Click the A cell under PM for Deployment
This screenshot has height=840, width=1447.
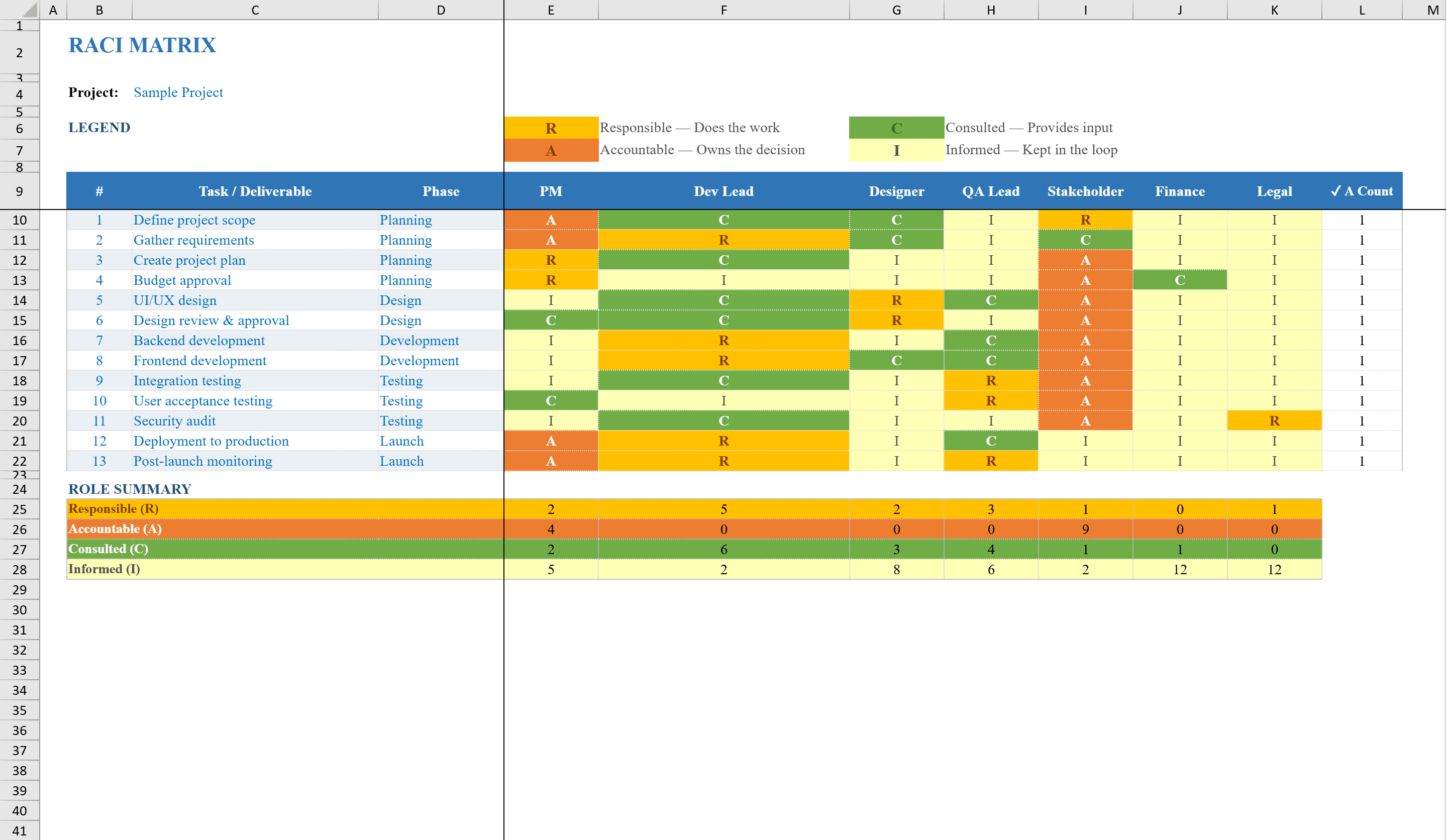551,441
